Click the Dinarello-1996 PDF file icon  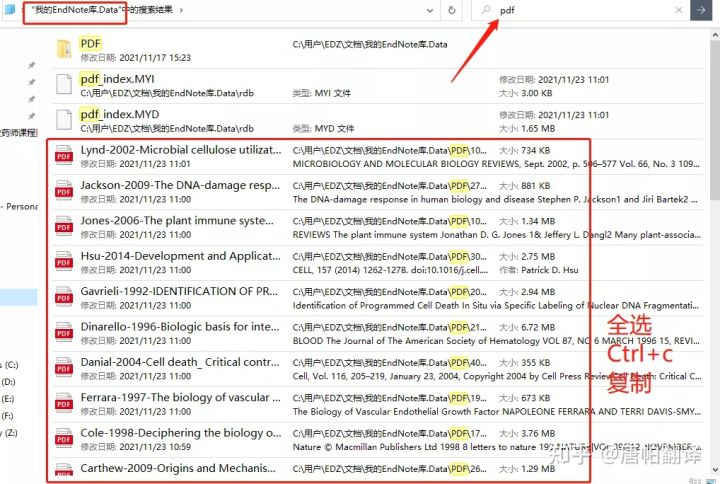(x=64, y=334)
